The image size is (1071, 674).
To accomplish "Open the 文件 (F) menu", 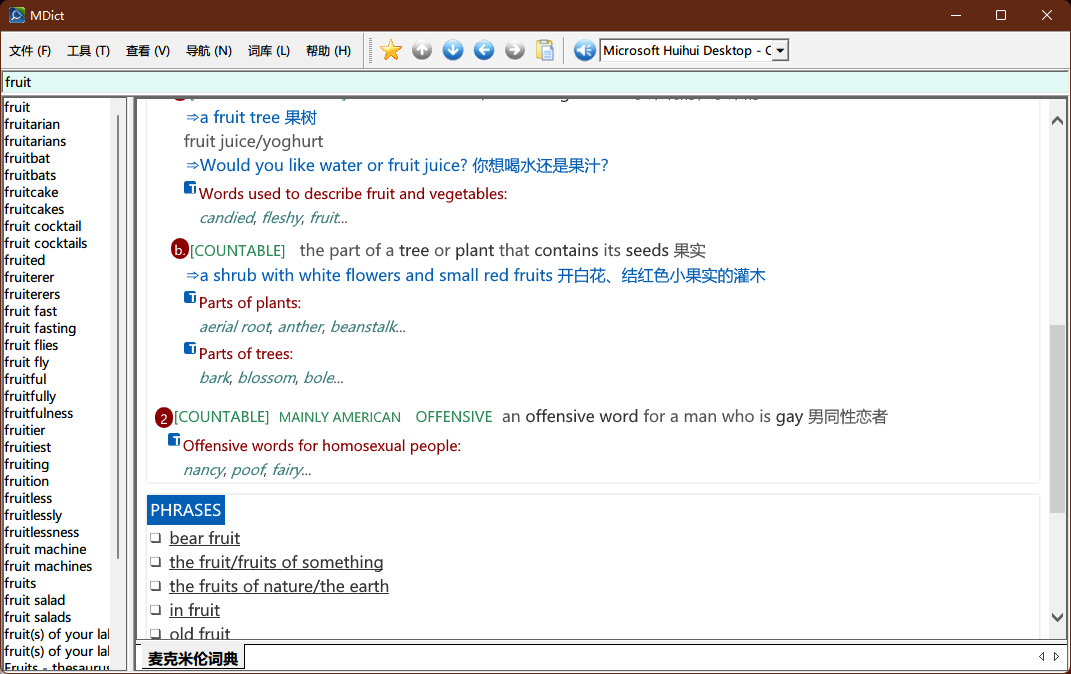I will coord(30,51).
